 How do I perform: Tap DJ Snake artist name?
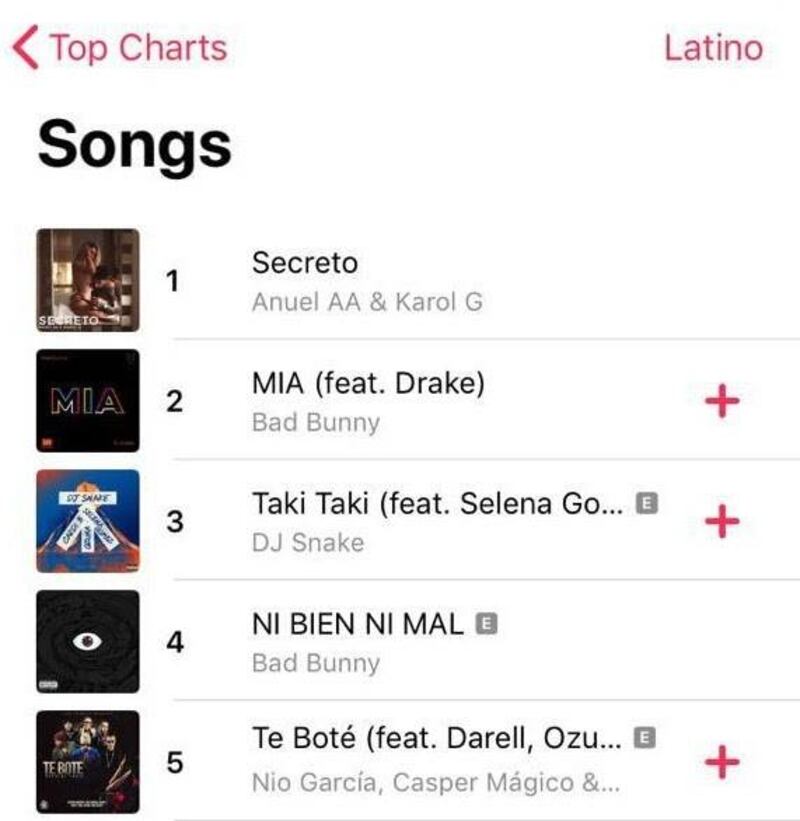coord(308,542)
